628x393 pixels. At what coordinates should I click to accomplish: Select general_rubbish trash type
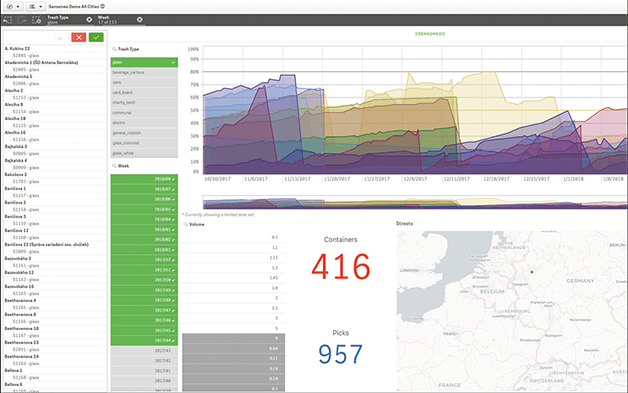coord(144,133)
